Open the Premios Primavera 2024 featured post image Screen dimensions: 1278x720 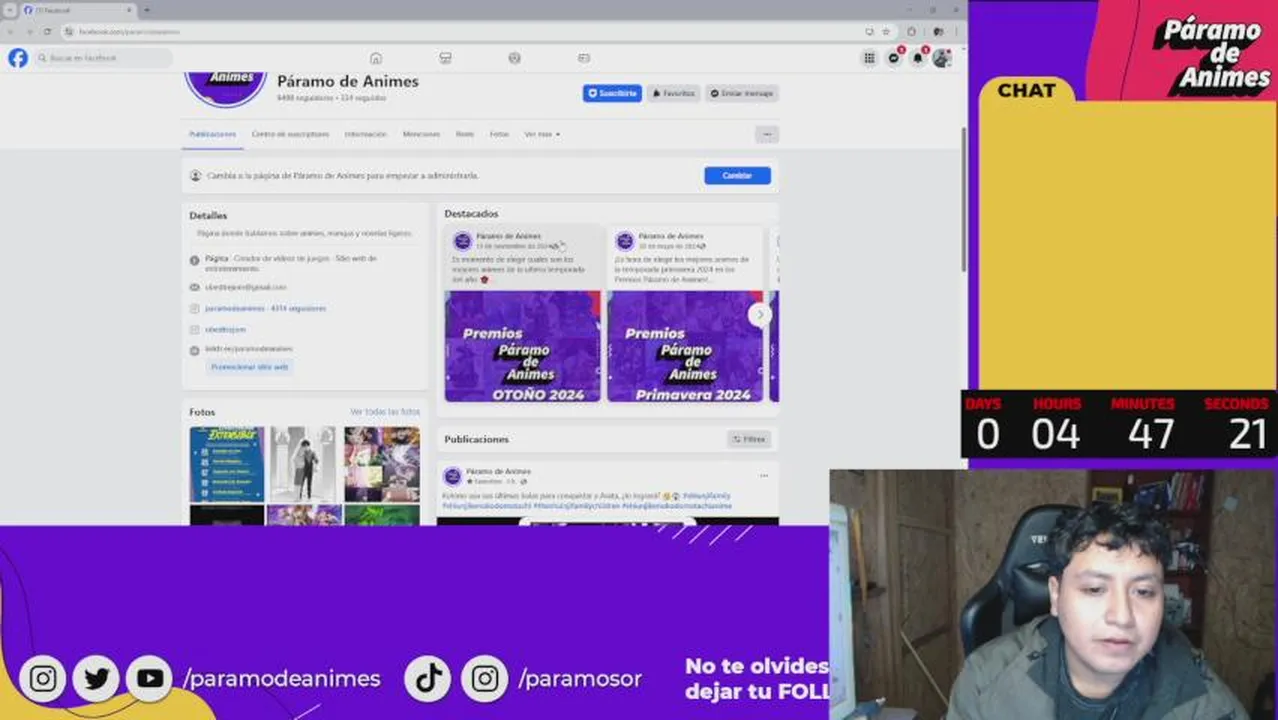coord(685,346)
